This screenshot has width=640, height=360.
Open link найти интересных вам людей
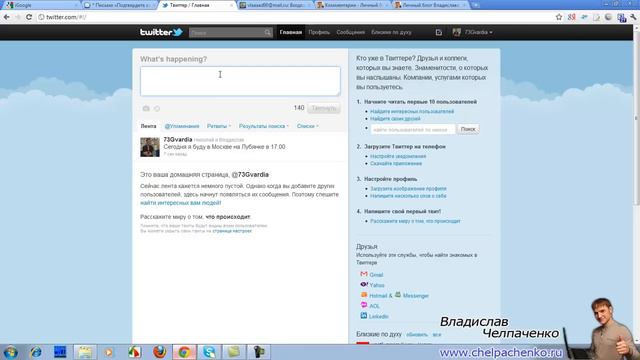point(181,203)
